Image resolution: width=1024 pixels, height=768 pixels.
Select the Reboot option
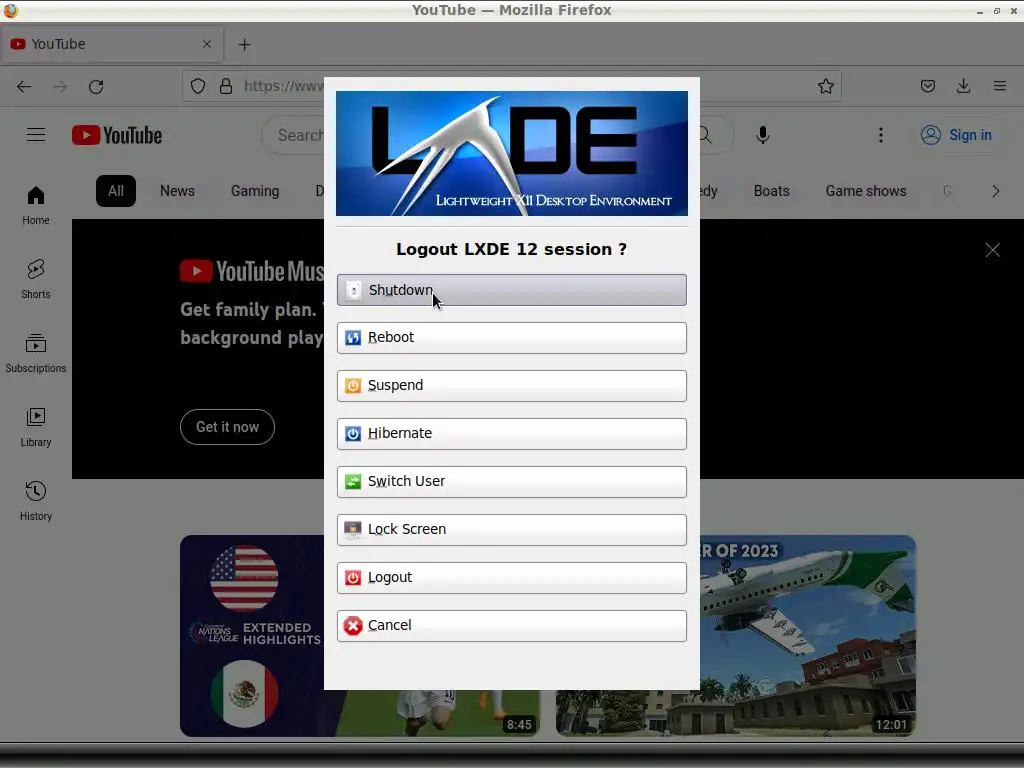click(511, 338)
